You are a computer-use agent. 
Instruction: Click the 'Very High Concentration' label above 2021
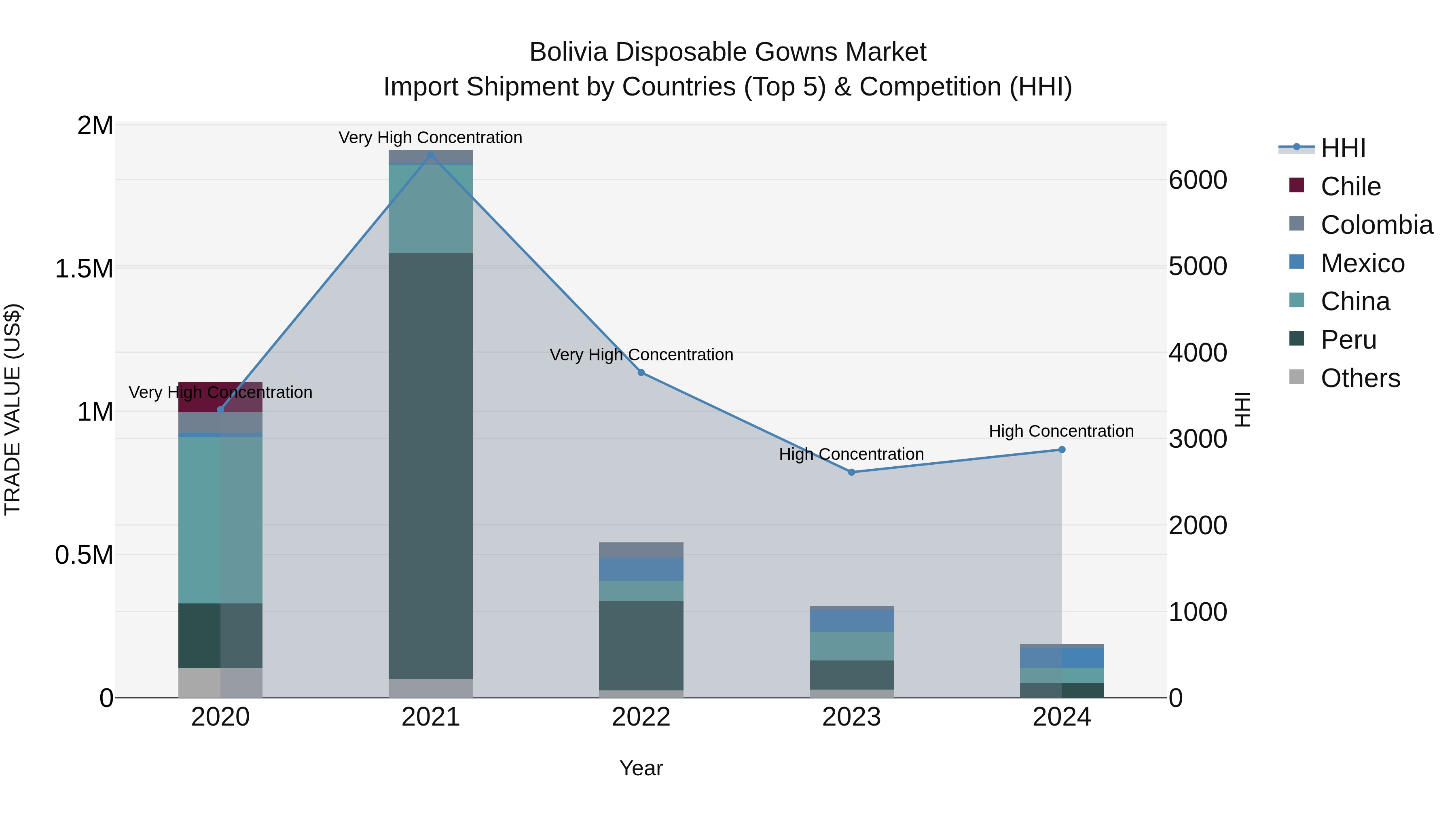pos(431,138)
